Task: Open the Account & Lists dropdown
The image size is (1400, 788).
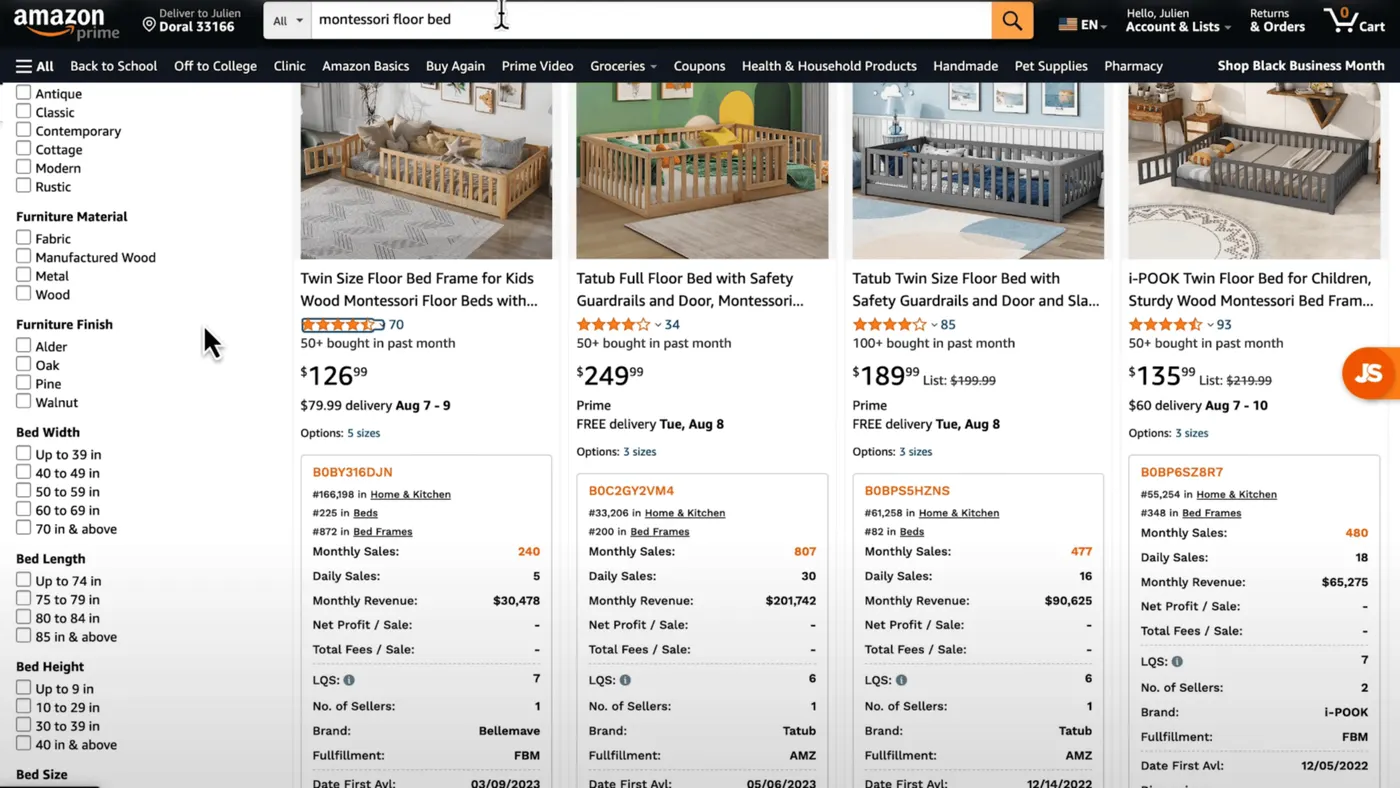Action: coord(1178,20)
